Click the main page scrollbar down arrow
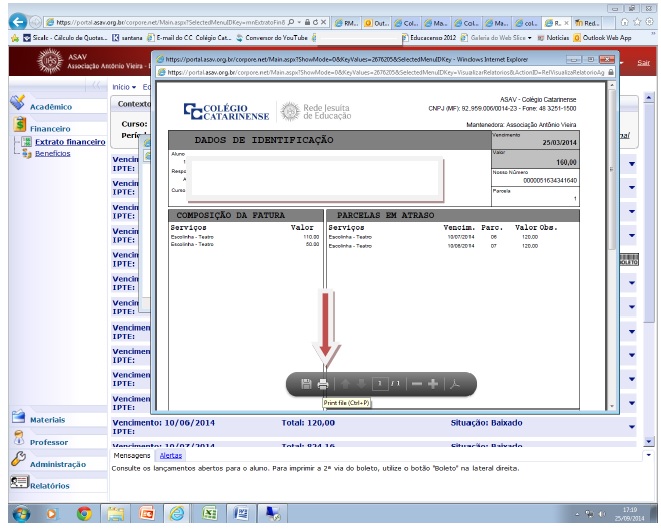 coord(649,441)
